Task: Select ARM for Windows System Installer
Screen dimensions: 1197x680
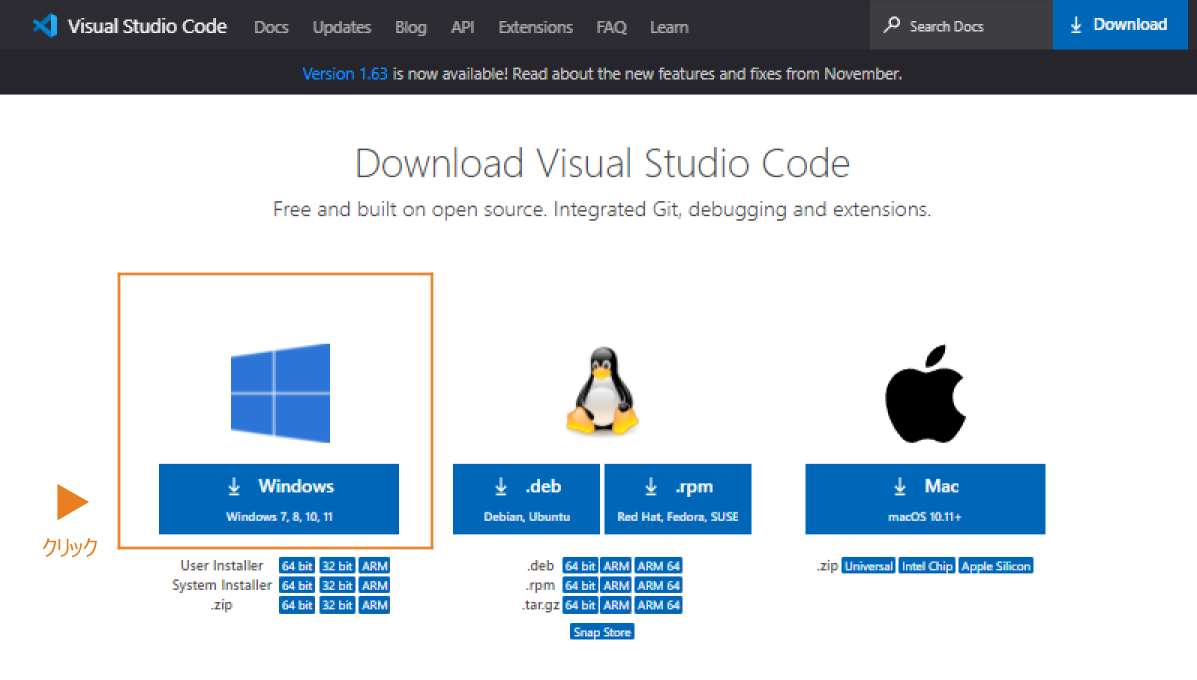Action: tap(375, 585)
